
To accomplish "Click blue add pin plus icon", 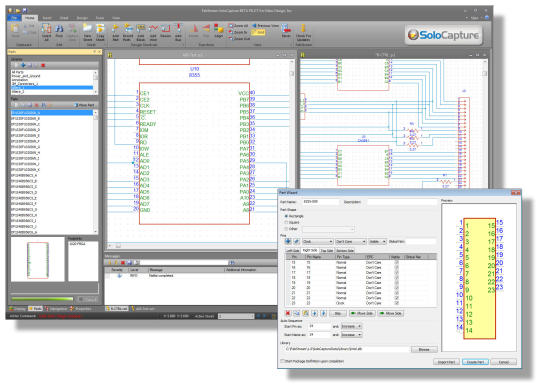I will coord(288,241).
